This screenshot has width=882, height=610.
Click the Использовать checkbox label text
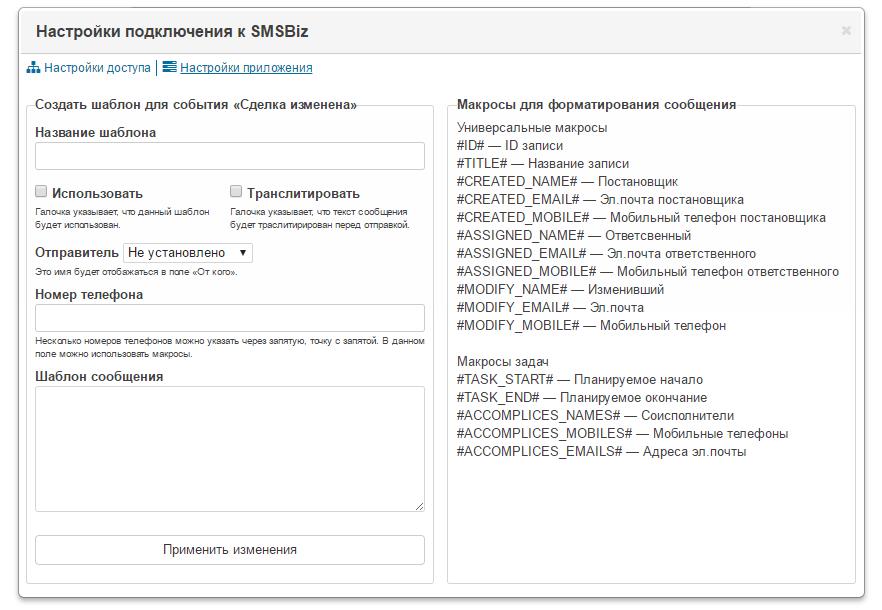click(x=97, y=193)
